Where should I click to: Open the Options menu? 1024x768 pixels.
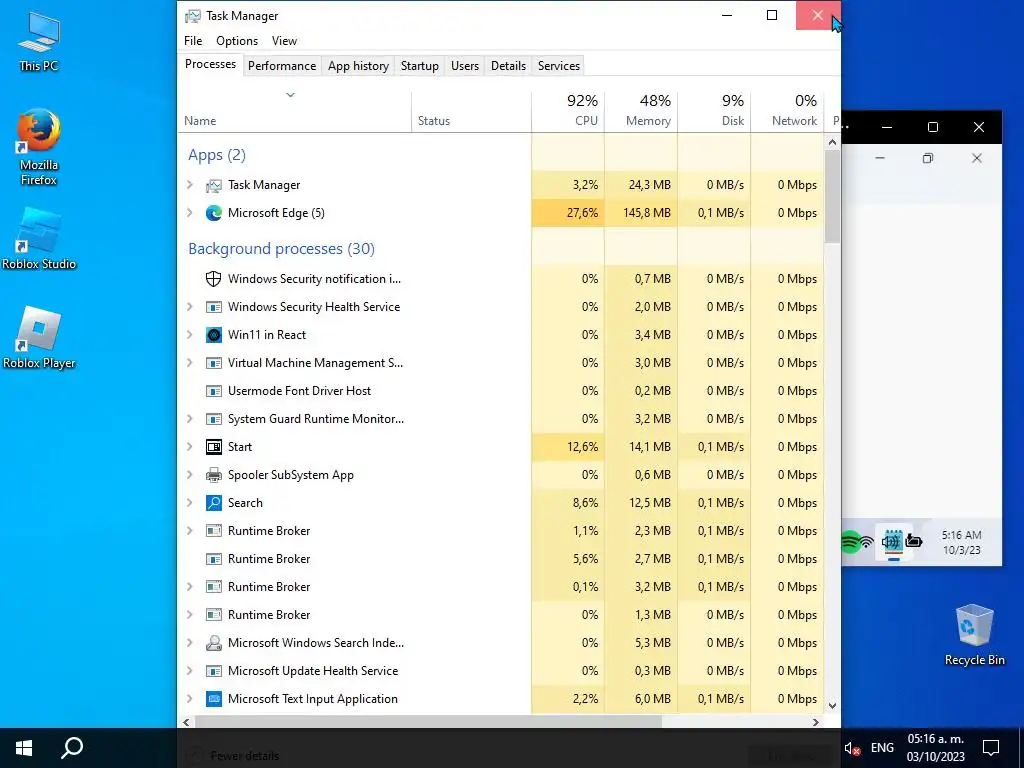(x=237, y=40)
